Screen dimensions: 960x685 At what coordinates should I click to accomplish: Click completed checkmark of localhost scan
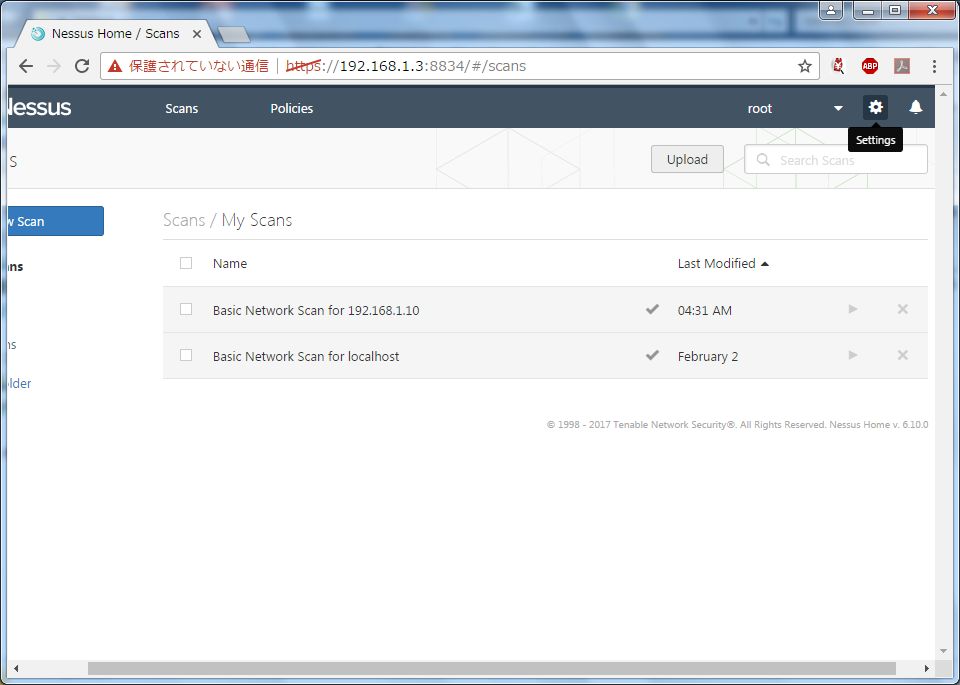[x=652, y=355]
